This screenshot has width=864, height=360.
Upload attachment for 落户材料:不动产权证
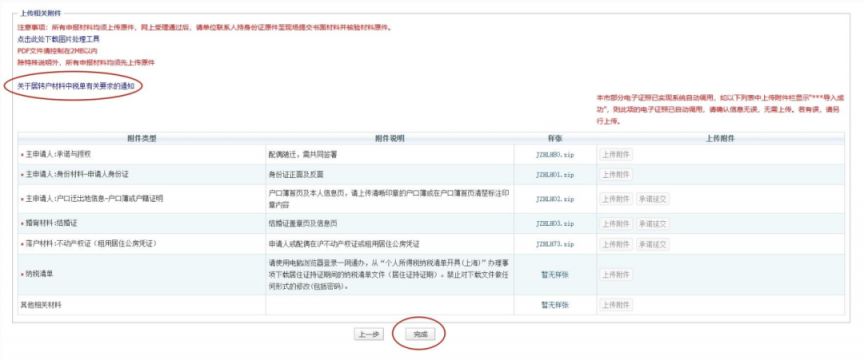[x=616, y=244]
